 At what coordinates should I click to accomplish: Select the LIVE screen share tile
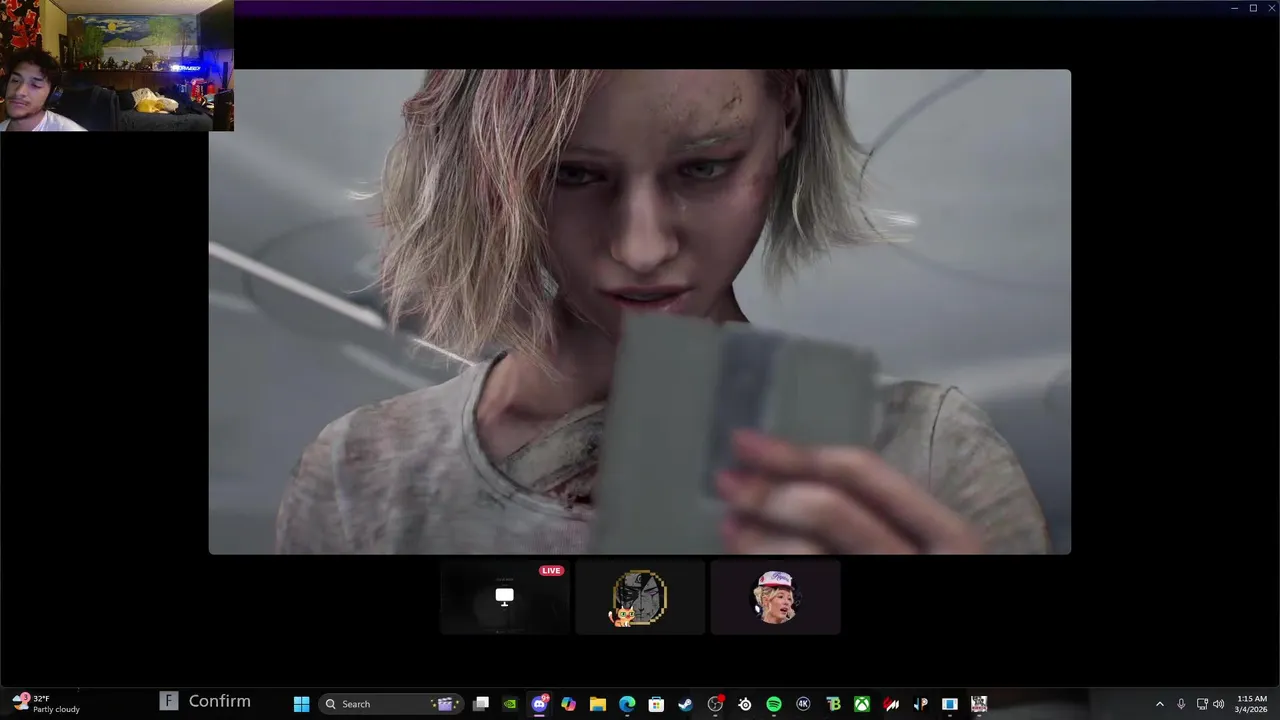tap(505, 597)
